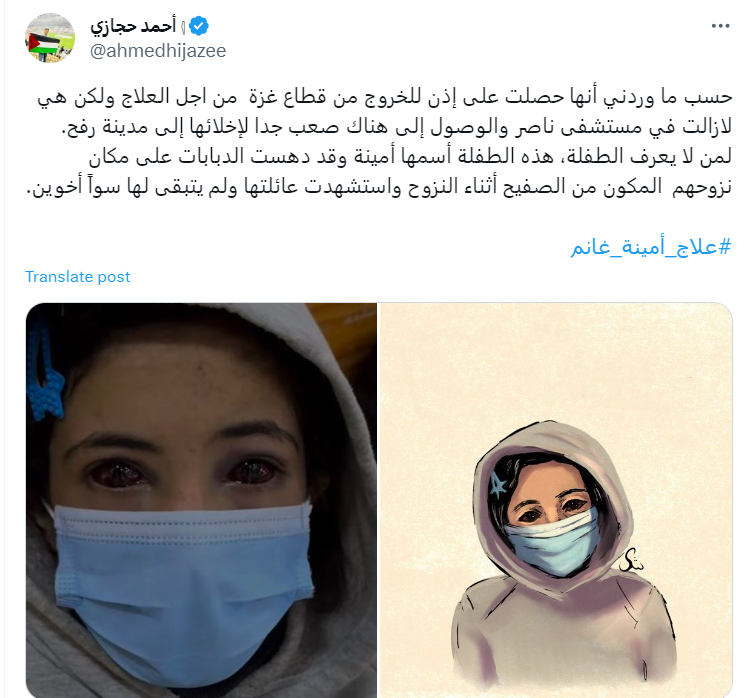This screenshot has height=698, width=747.
Task: Click the drawn face mask in the illustration
Action: click(552, 541)
